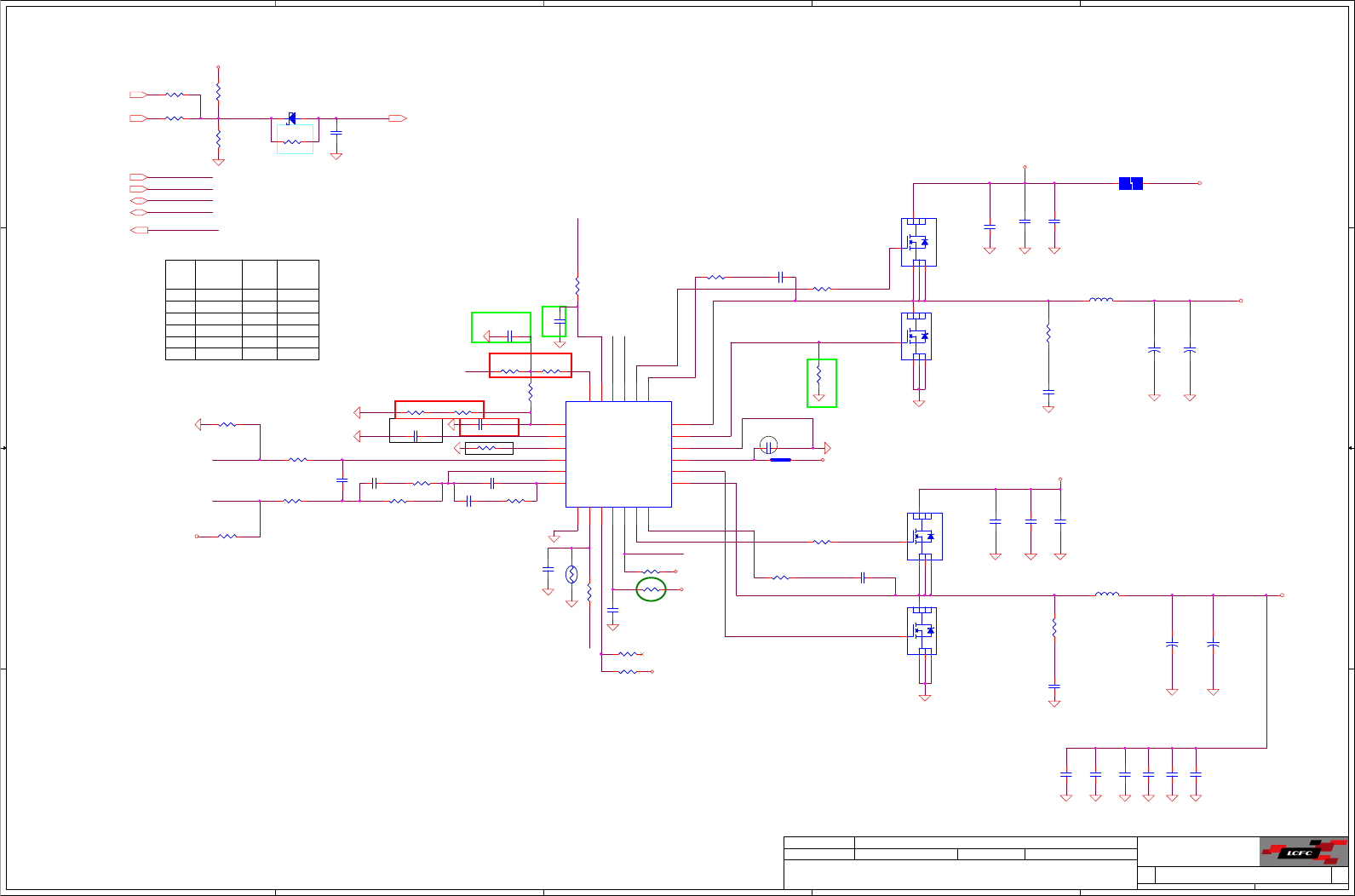
Task: Click the pin table left of the circuit
Action: [x=242, y=310]
